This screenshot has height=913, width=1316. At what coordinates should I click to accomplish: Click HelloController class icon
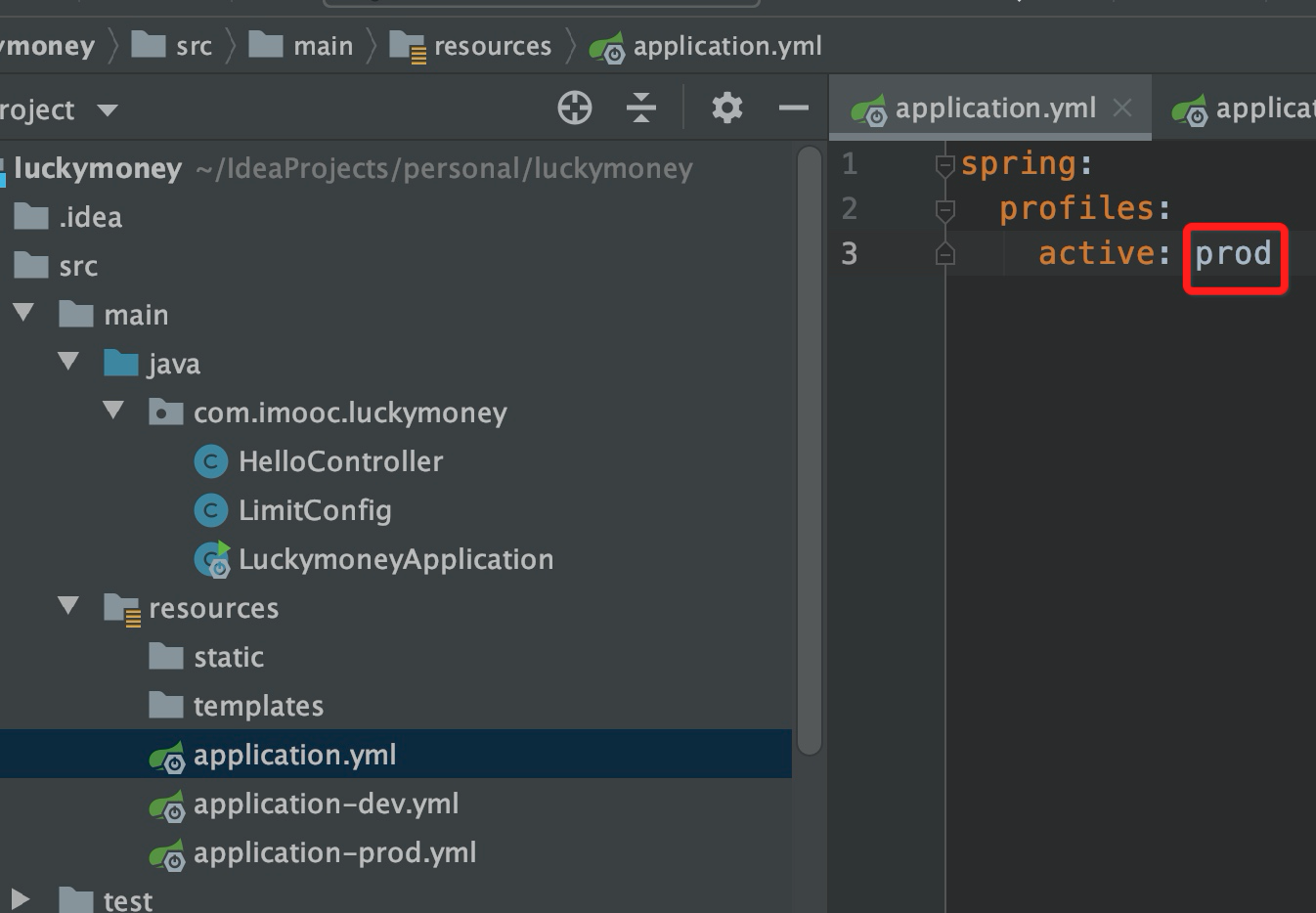210,461
